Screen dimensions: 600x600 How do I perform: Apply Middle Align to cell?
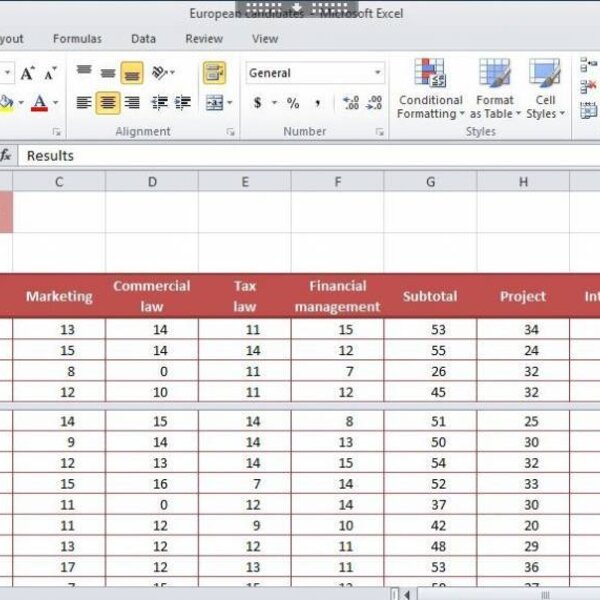pyautogui.click(x=108, y=72)
